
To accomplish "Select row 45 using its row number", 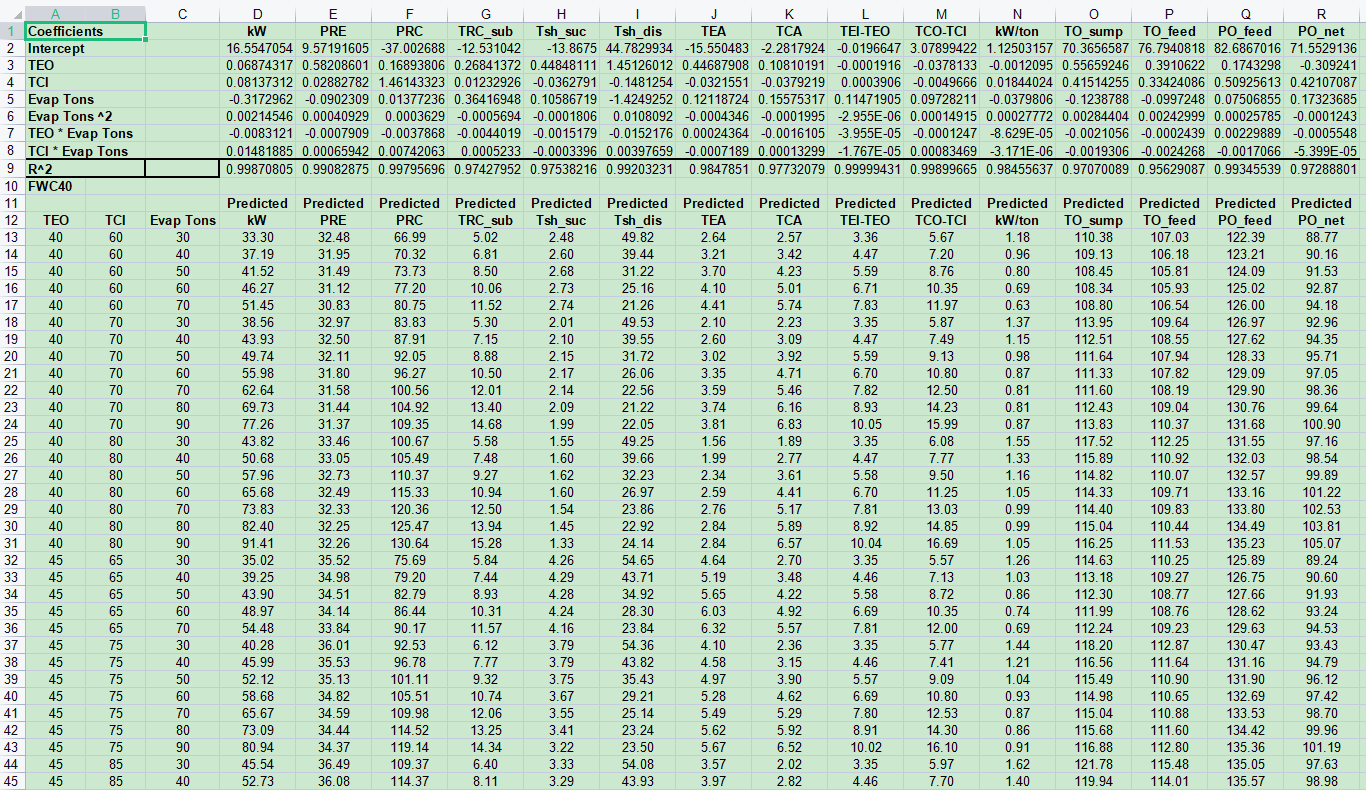I will point(12,781).
